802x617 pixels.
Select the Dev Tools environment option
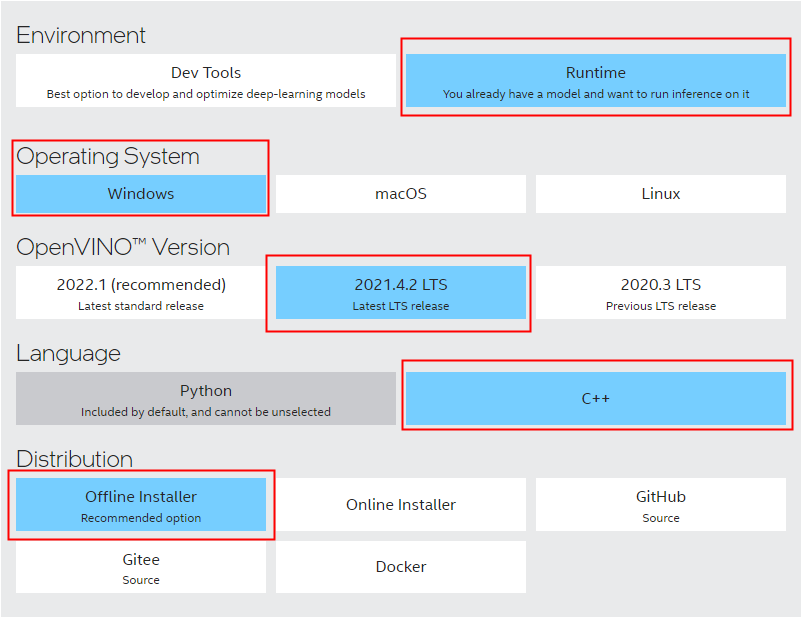(206, 81)
